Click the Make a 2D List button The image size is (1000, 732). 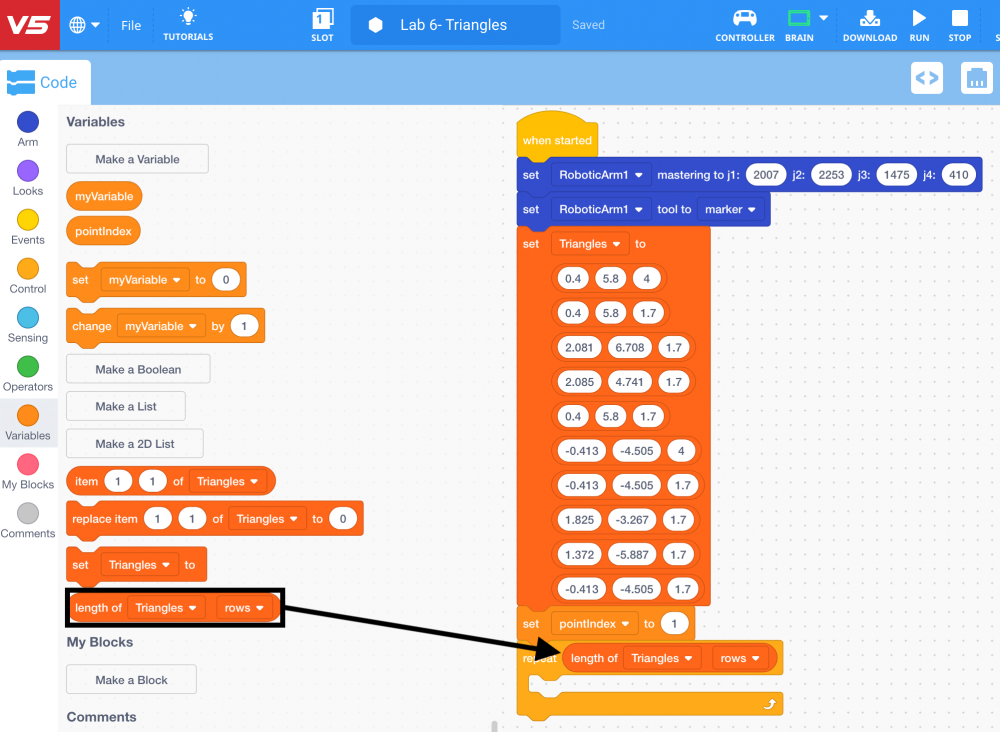pos(134,443)
